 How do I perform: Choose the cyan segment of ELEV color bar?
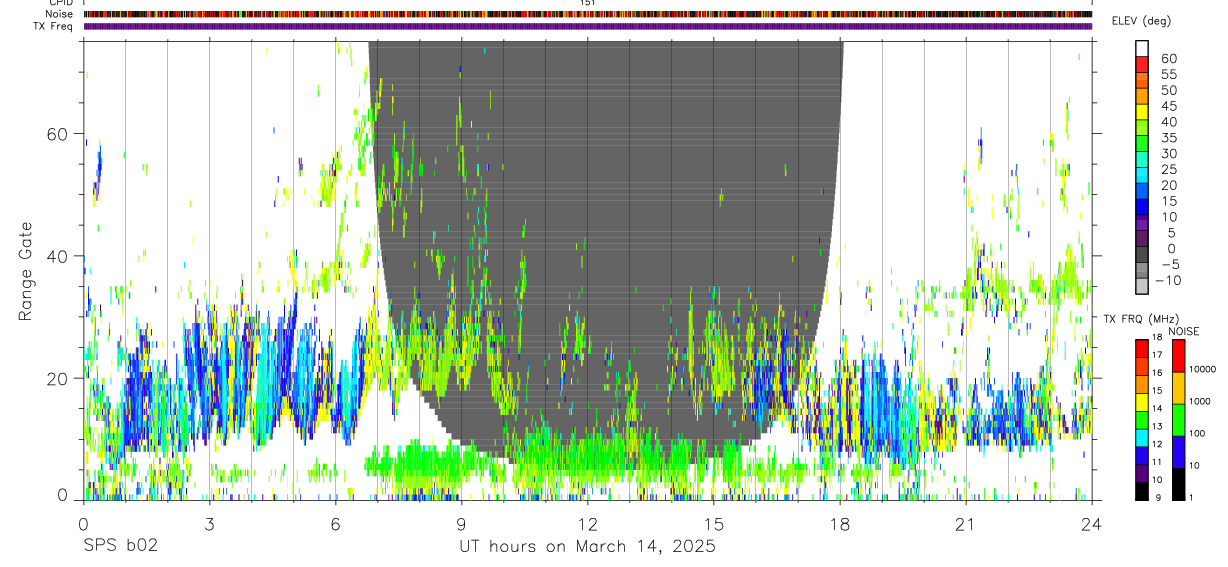tap(1142, 176)
